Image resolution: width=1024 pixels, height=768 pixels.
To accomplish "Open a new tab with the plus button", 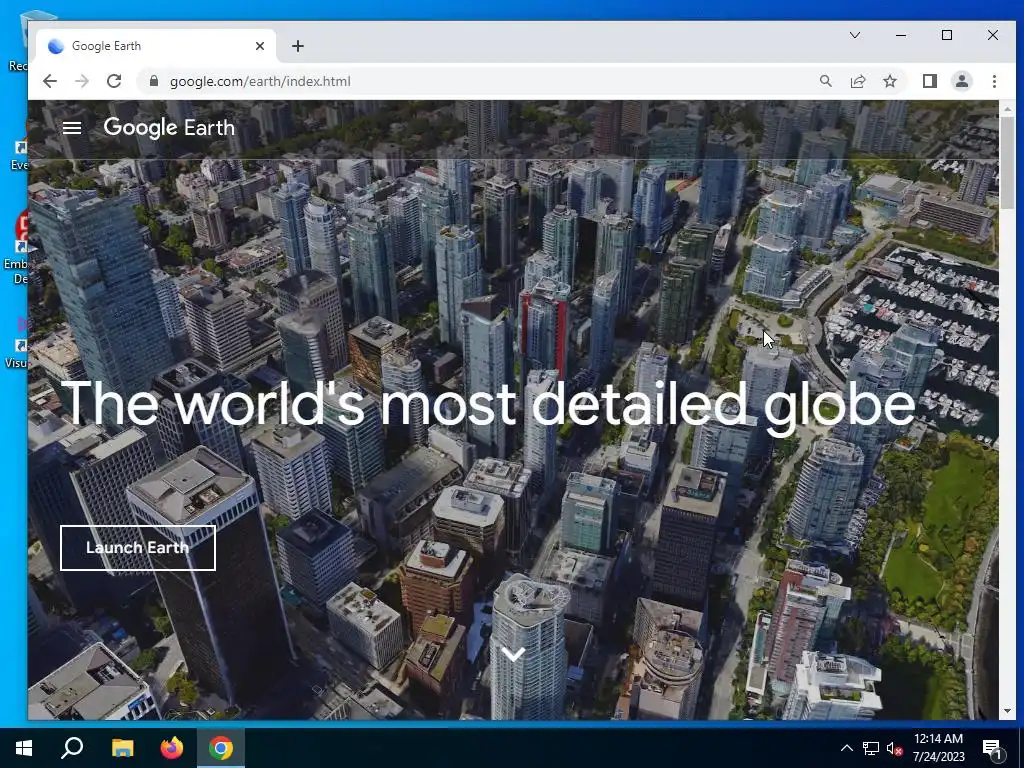I will tap(298, 46).
